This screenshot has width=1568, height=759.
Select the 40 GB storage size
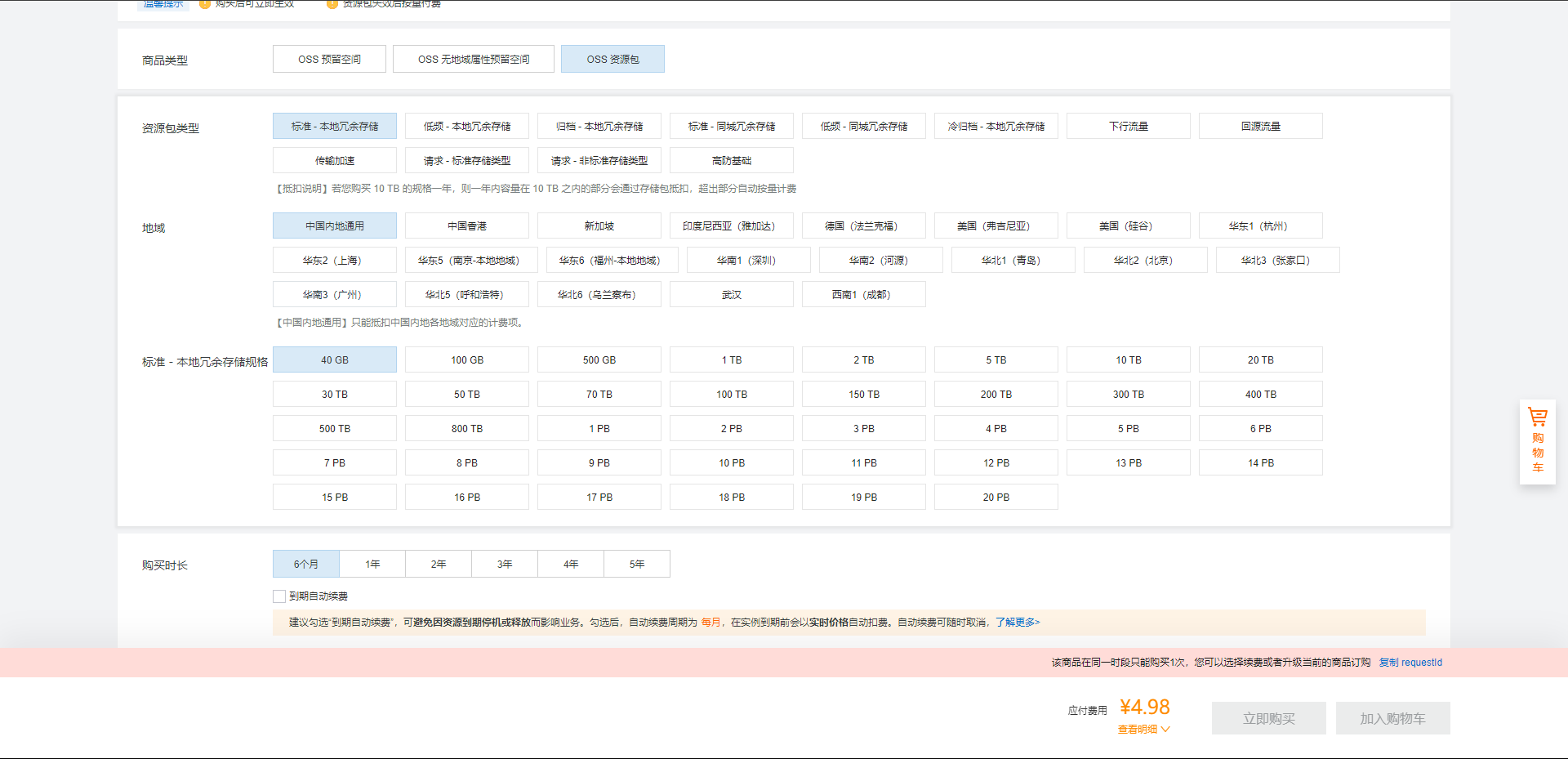pyautogui.click(x=335, y=359)
